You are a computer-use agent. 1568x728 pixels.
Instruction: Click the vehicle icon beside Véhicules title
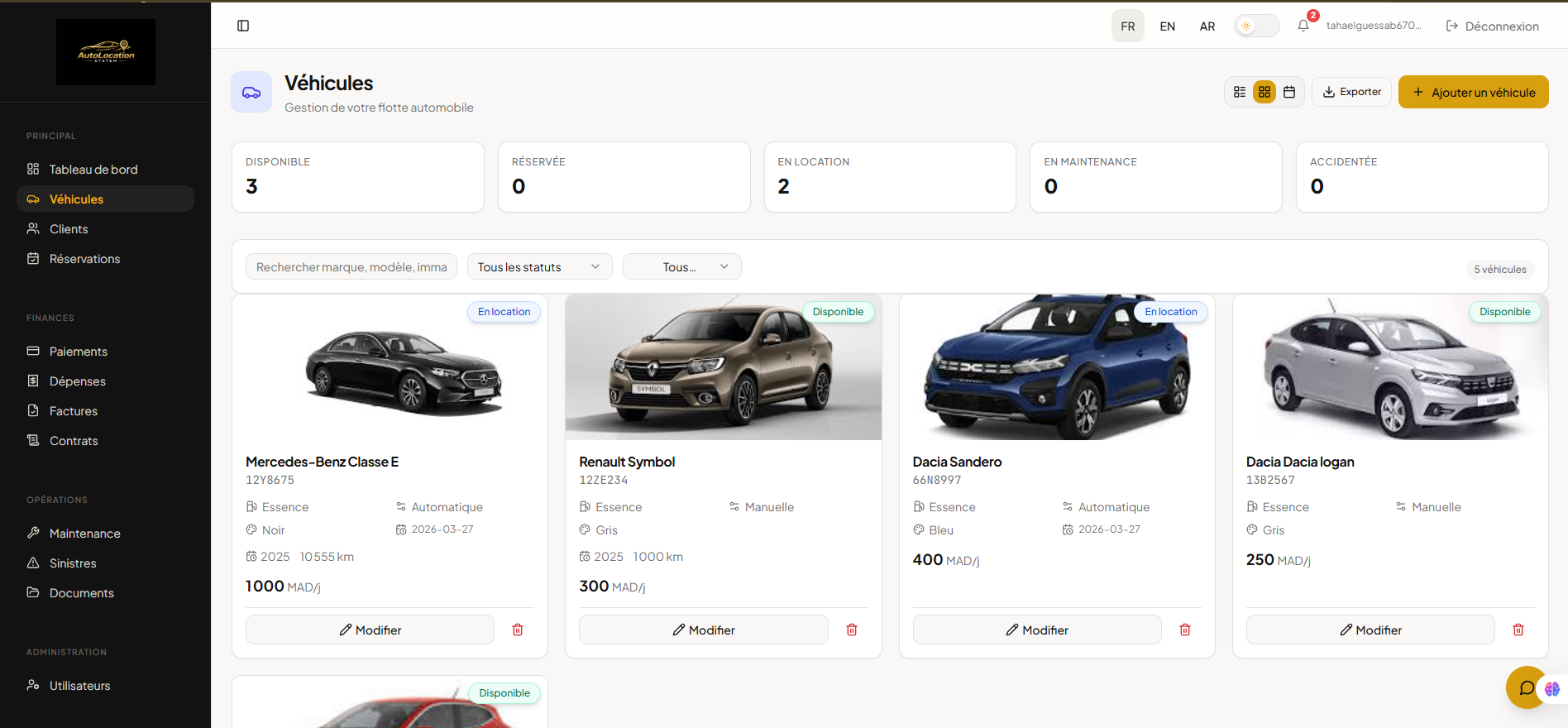251,92
